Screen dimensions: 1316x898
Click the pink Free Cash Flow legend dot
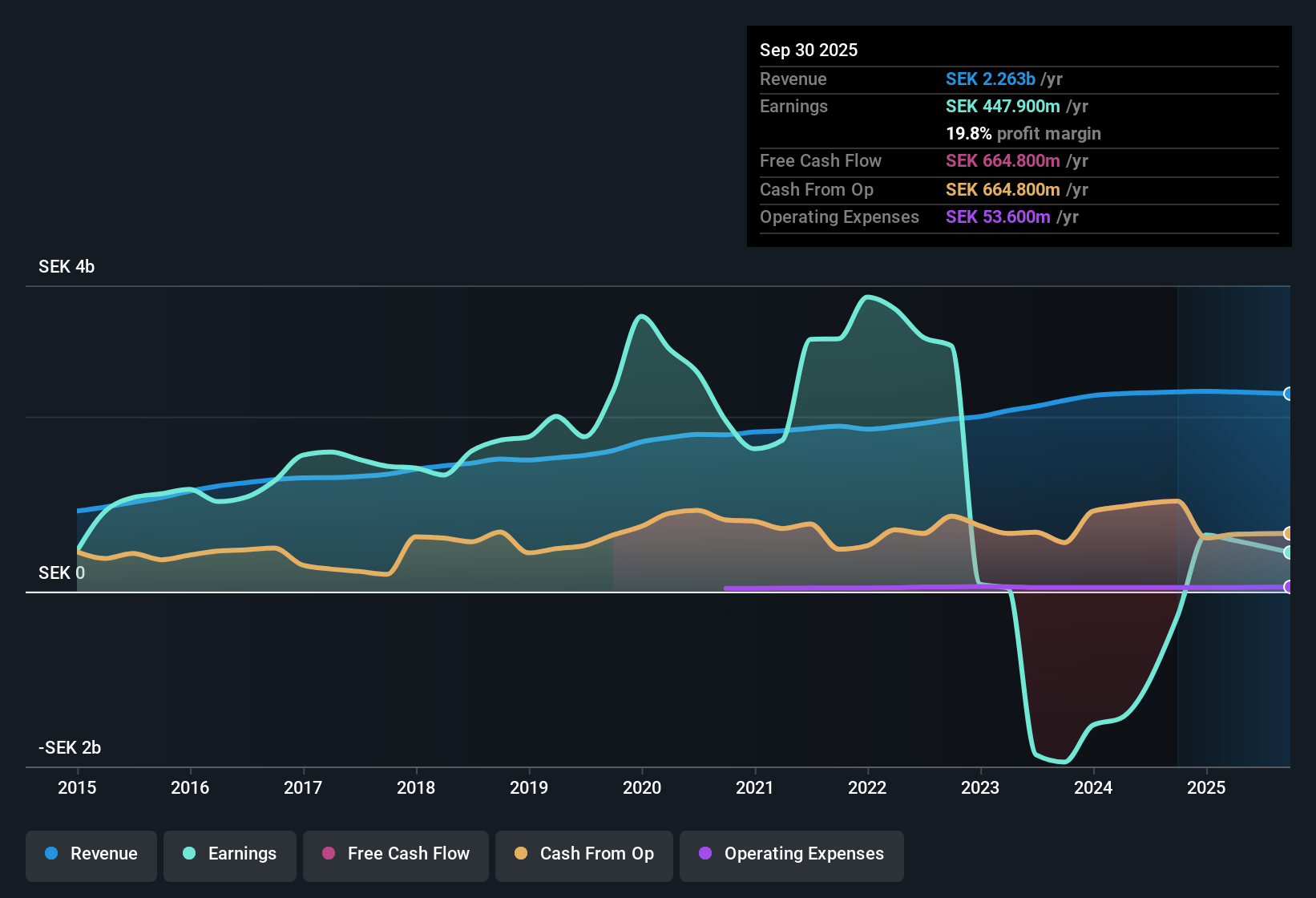click(327, 854)
